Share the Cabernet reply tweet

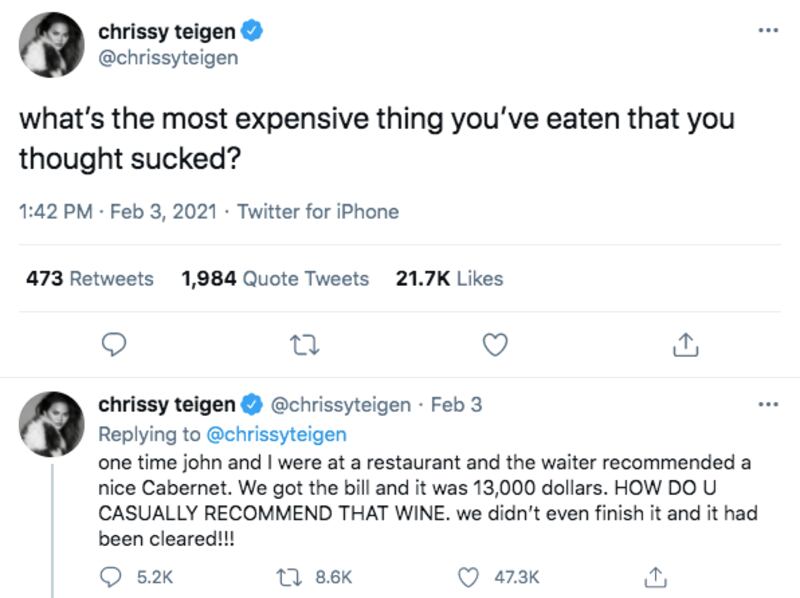pyautogui.click(x=656, y=576)
